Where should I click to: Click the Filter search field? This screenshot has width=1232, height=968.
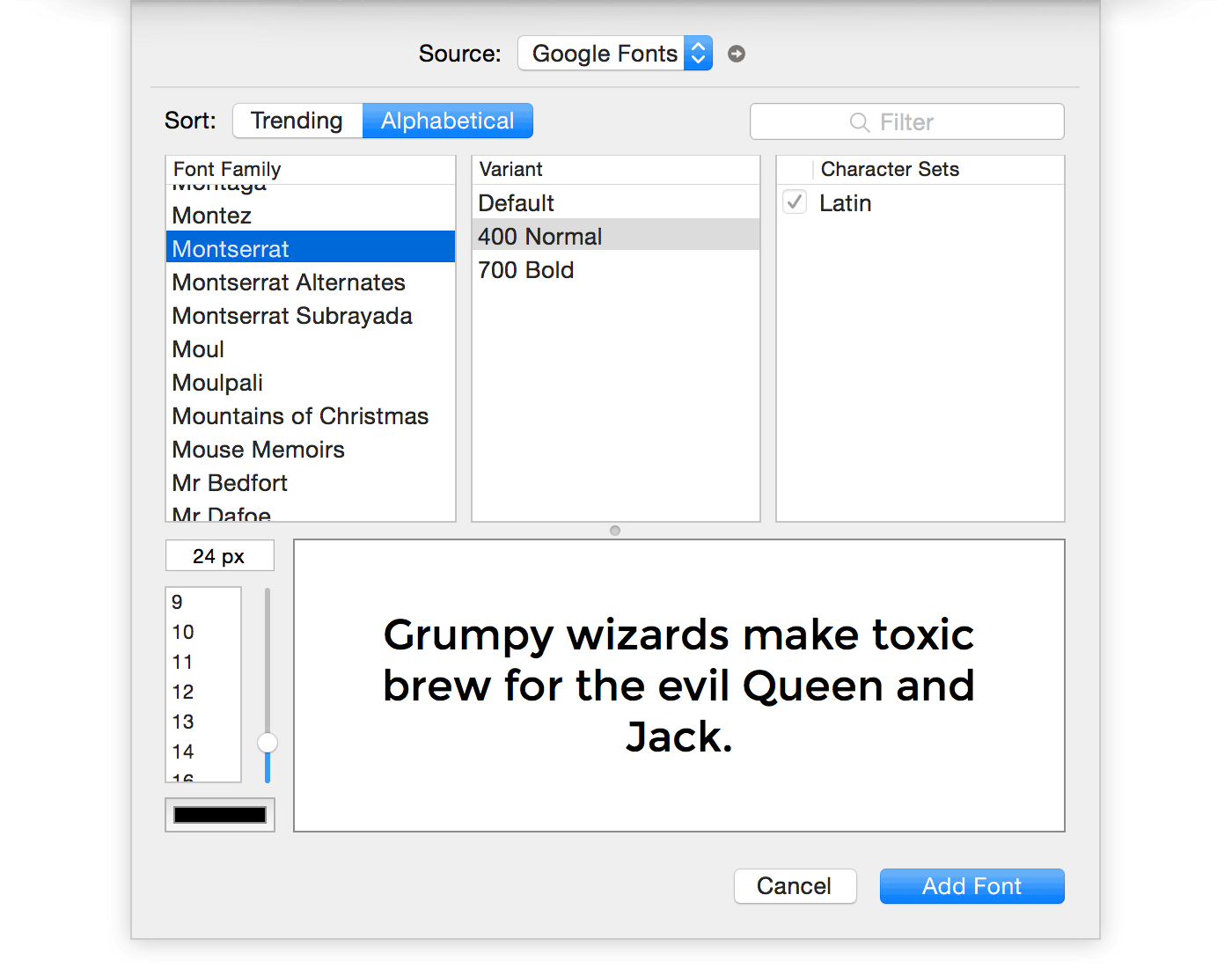[907, 121]
